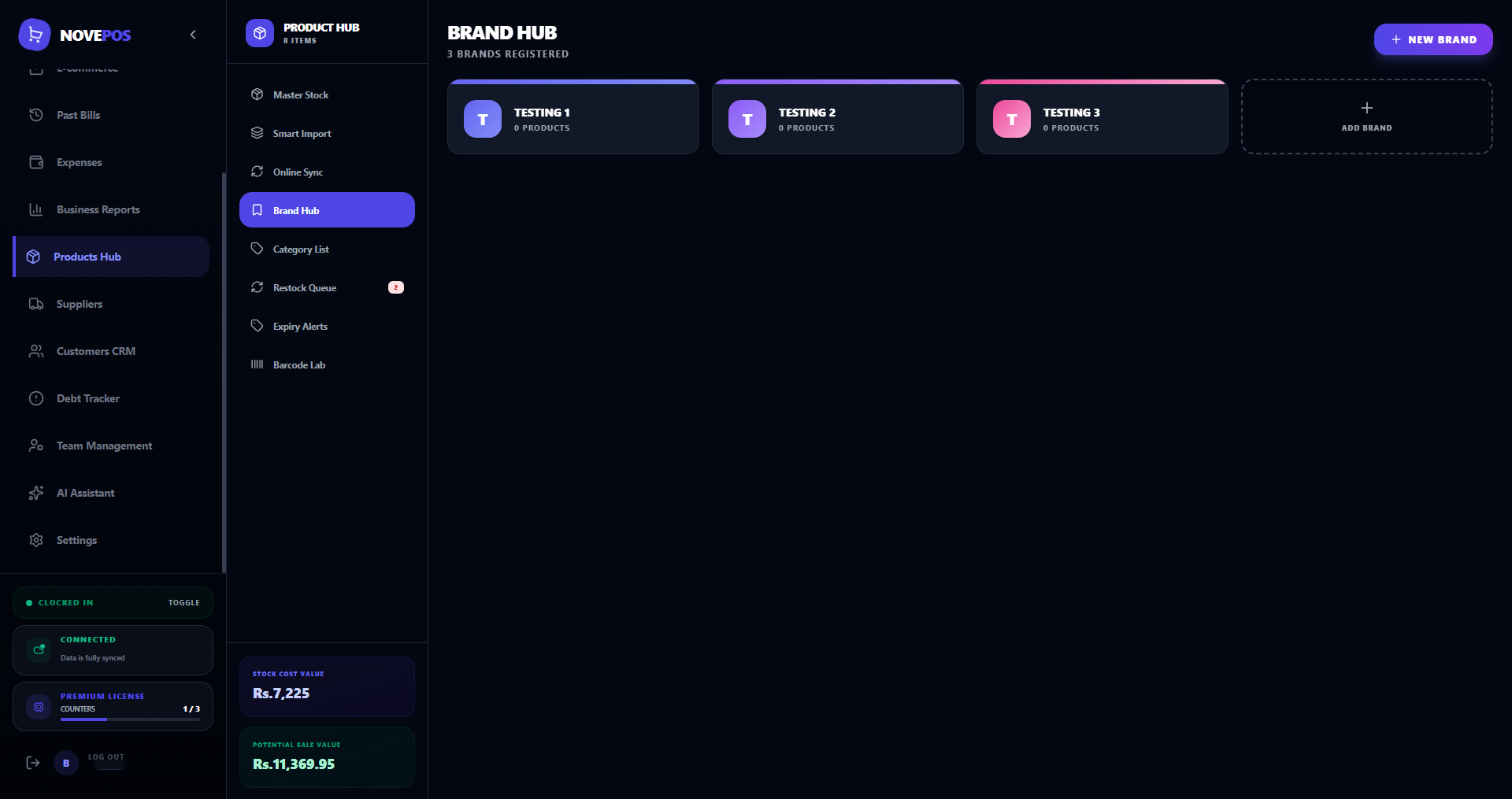Click the Potential Sale Value card
1512x799 pixels.
[327, 757]
